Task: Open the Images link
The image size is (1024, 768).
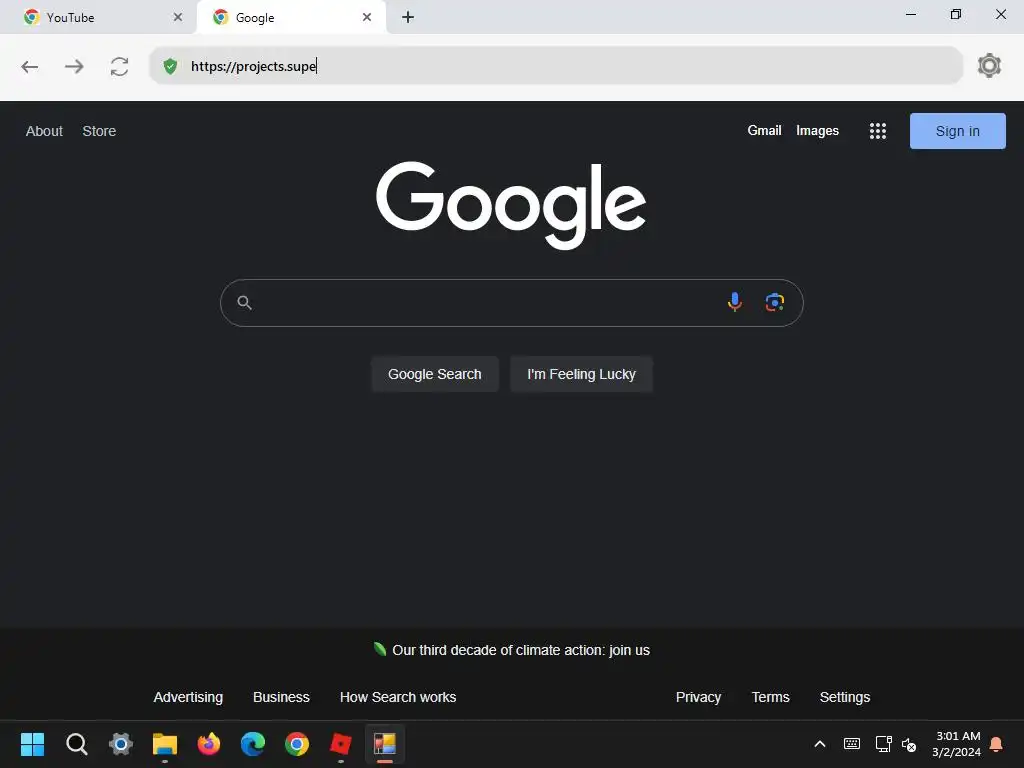Action: (x=817, y=131)
